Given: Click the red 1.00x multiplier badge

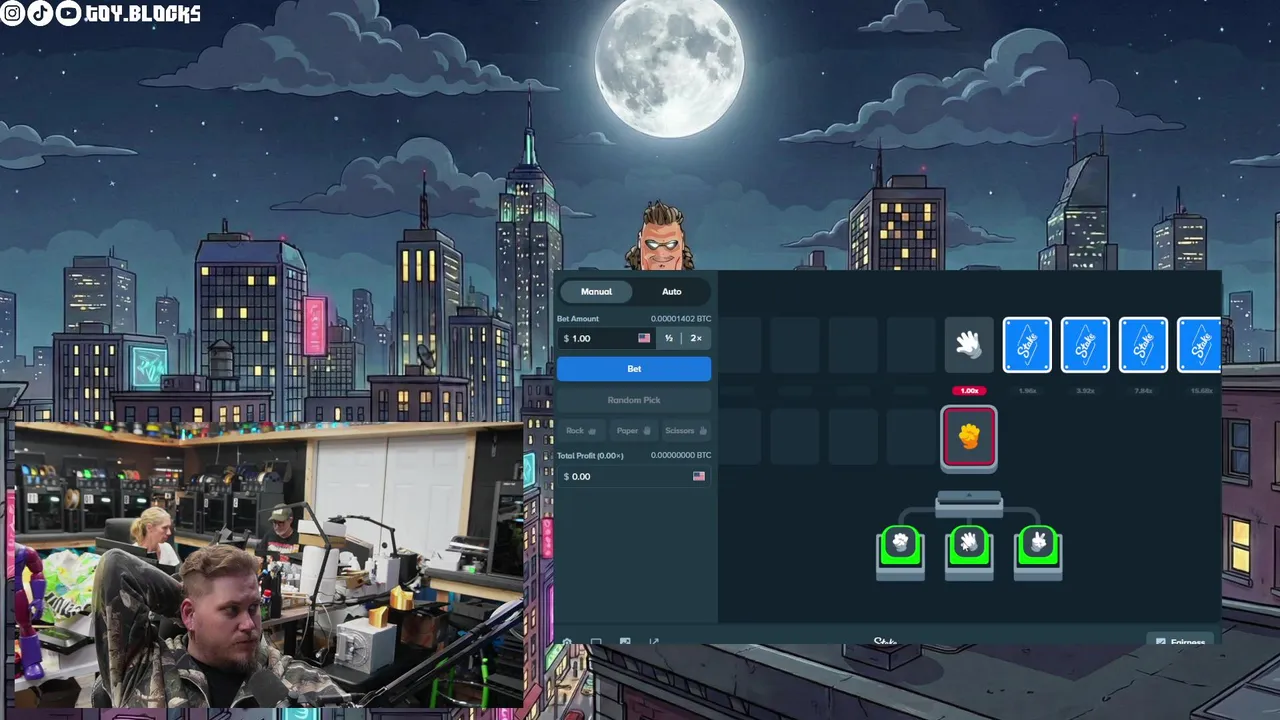Looking at the screenshot, I should (968, 391).
